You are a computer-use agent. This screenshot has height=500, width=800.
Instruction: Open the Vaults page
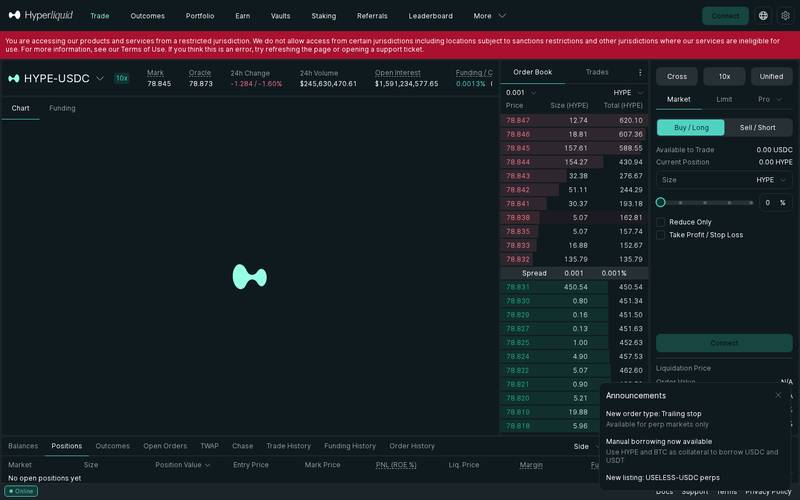[x=280, y=16]
